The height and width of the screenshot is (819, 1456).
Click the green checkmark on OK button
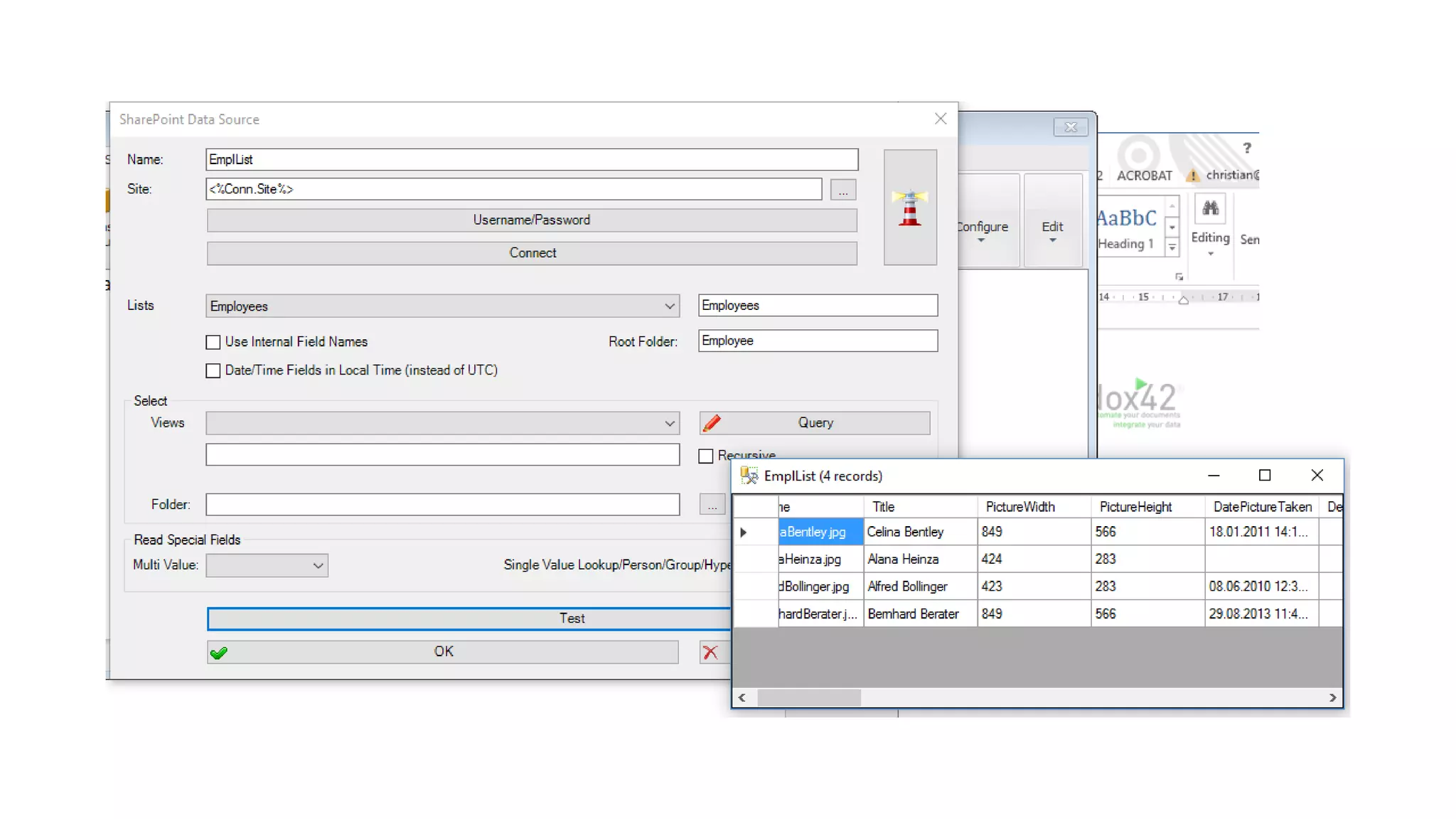[219, 653]
